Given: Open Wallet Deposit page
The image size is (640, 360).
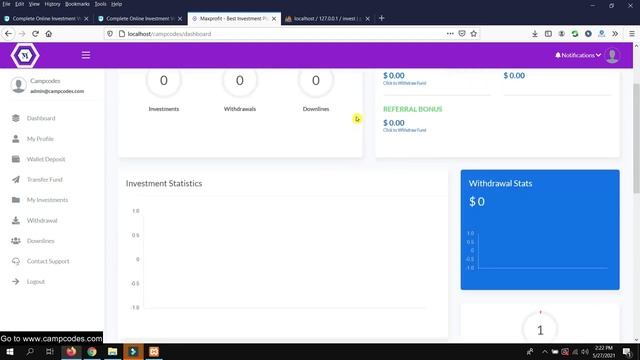Looking at the screenshot, I should pyautogui.click(x=46, y=159).
